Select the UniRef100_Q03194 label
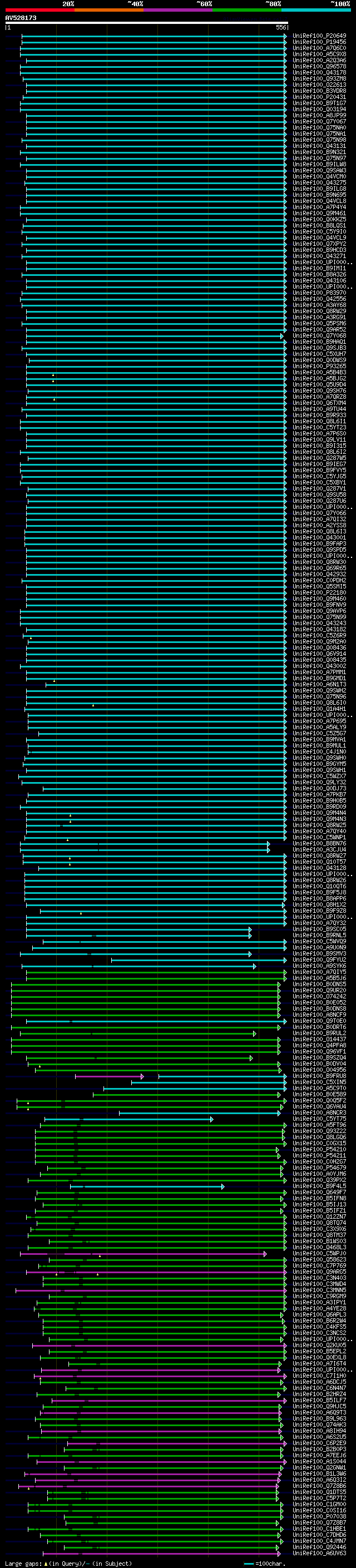The height and width of the screenshot is (1568, 356). (319, 110)
